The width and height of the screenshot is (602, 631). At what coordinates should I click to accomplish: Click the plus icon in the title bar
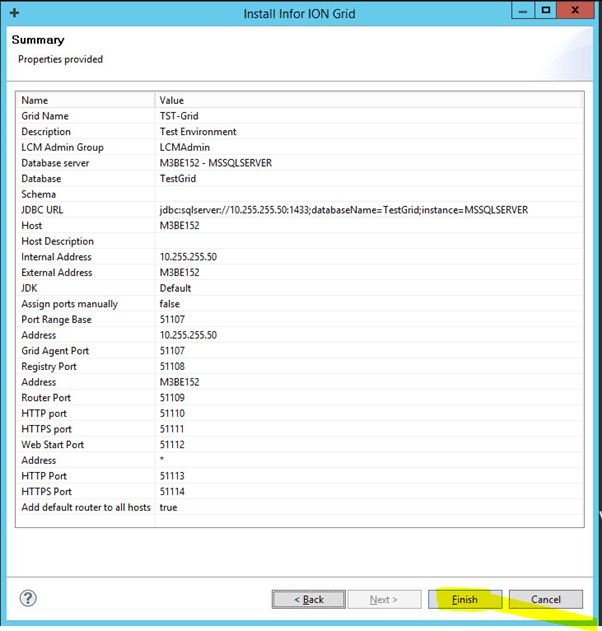pyautogui.click(x=13, y=13)
